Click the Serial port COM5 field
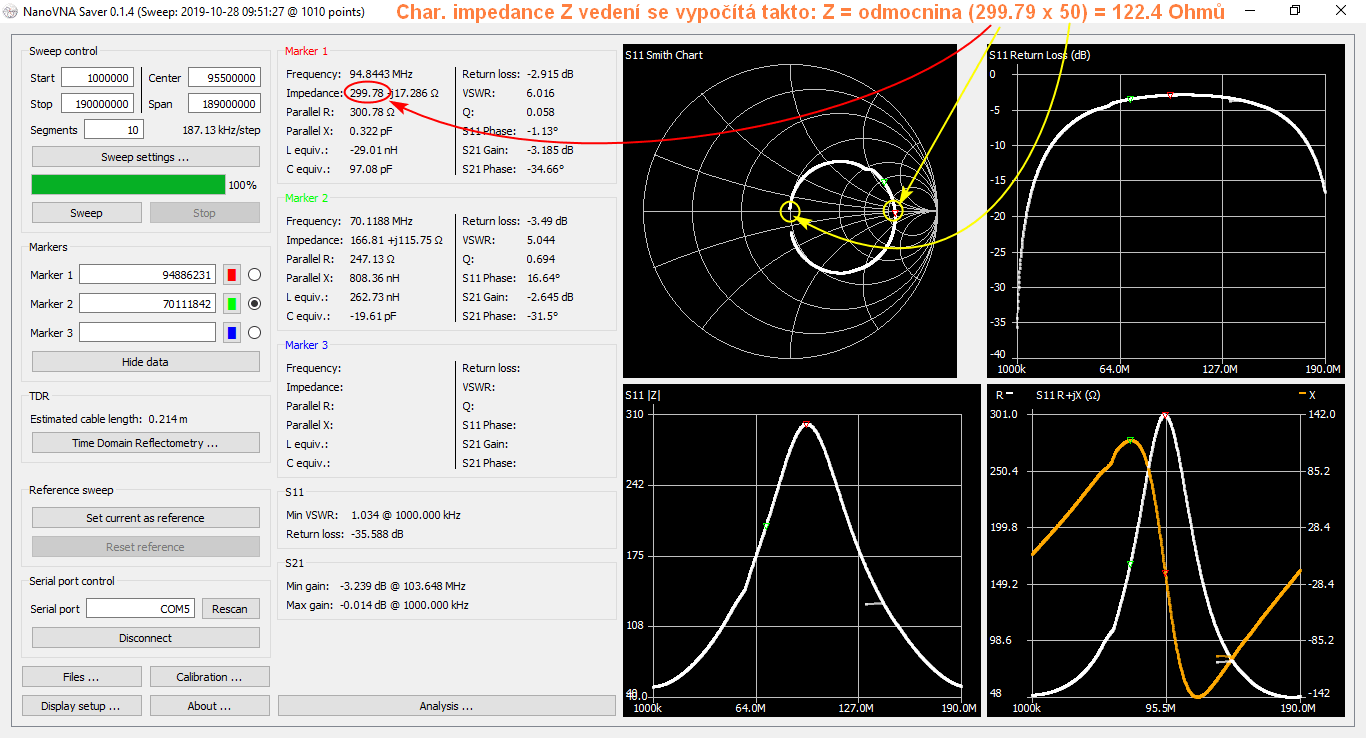Image resolution: width=1366 pixels, height=738 pixels. (140, 609)
